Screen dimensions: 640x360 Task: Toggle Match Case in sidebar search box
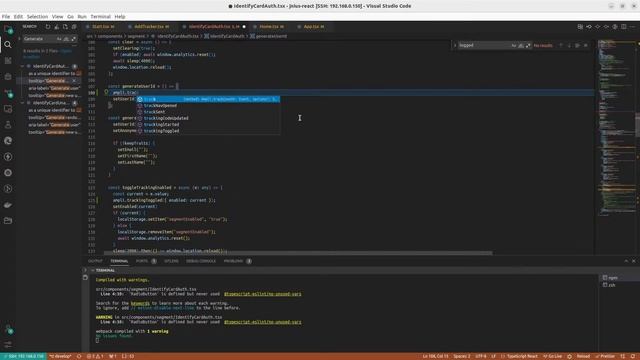click(x=59, y=39)
